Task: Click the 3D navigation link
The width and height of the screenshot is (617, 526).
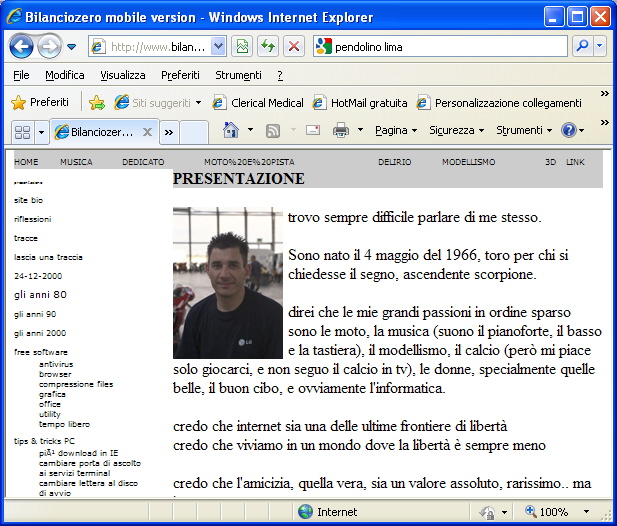Action: coord(550,162)
